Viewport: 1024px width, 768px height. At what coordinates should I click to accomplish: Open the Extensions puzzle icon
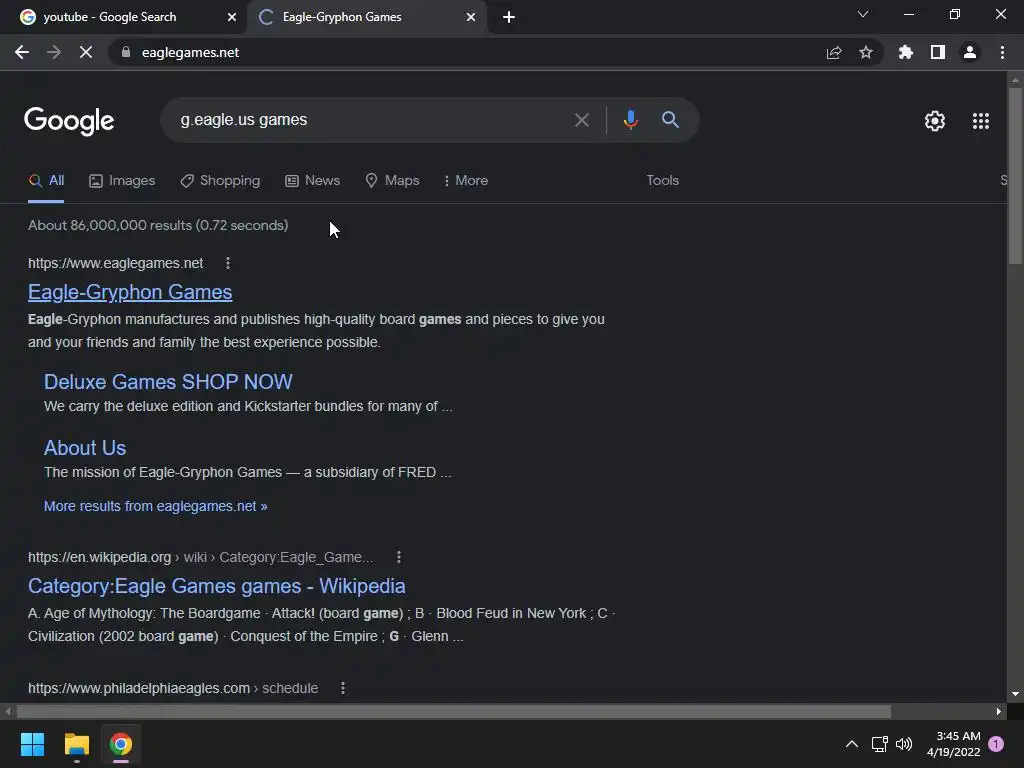906,52
